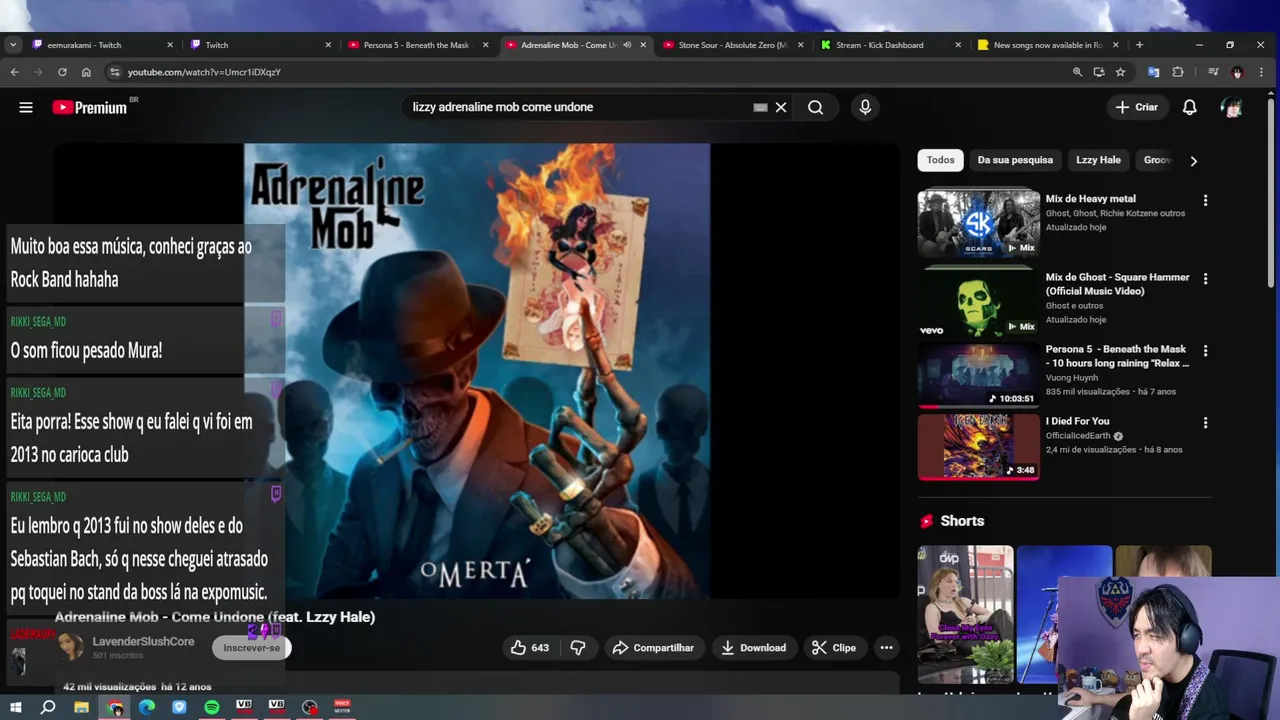Switch to Stone Sour - Absolute Zero tab
Image resolution: width=1280 pixels, height=720 pixels.
733,45
